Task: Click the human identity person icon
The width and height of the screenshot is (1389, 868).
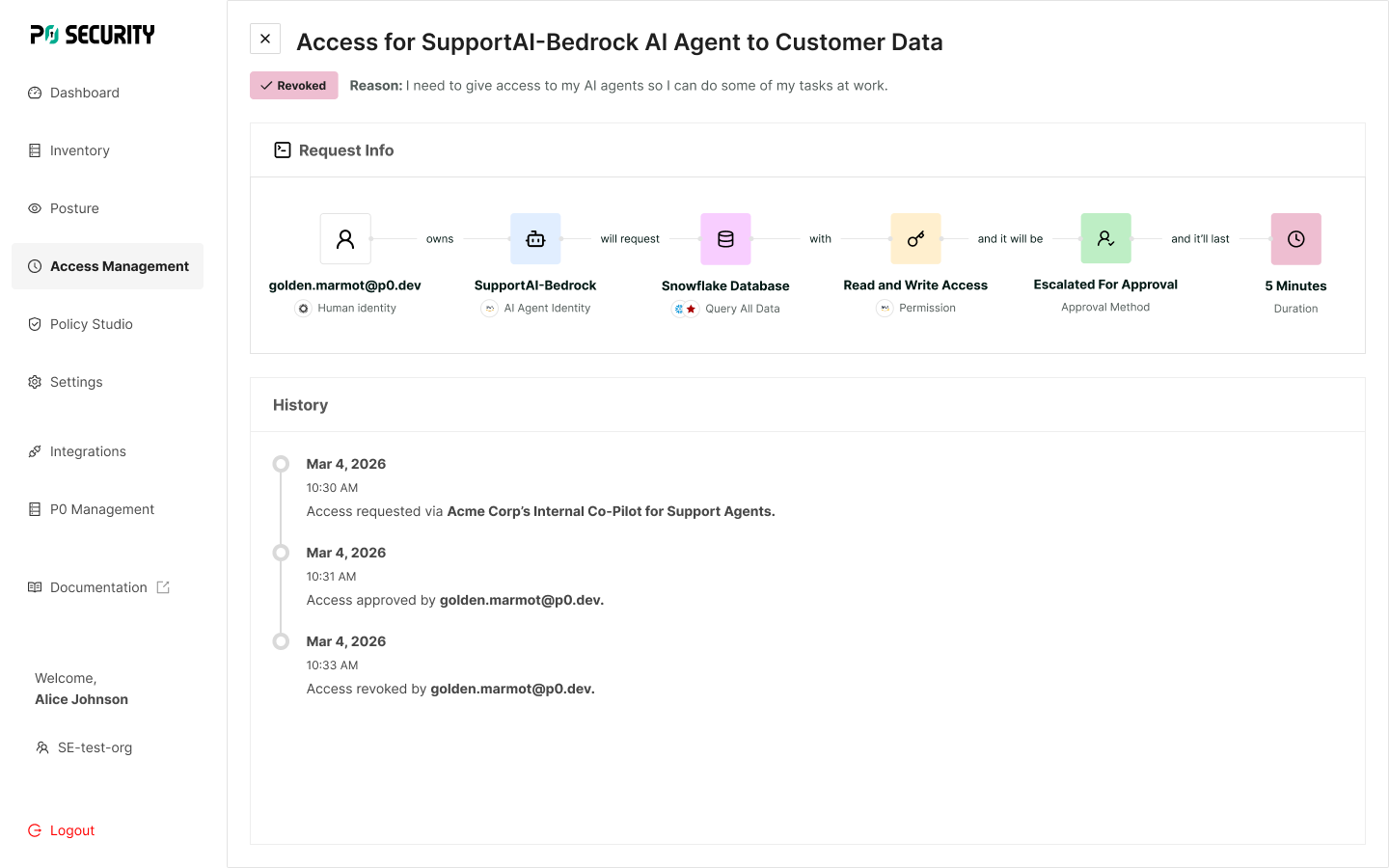Action: [x=345, y=239]
